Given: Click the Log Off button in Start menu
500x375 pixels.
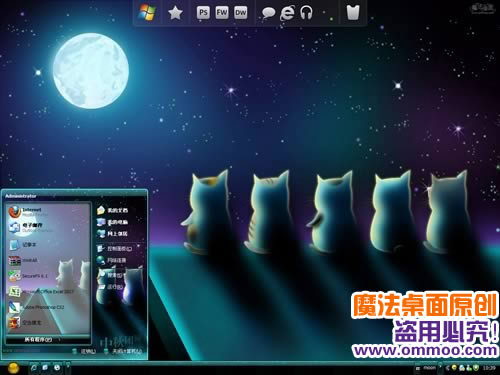Looking at the screenshot, I should [x=84, y=351].
